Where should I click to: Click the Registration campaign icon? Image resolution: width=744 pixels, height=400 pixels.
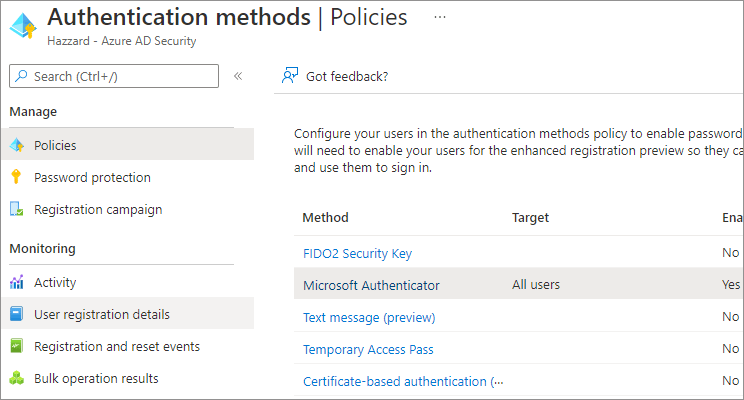(16, 210)
